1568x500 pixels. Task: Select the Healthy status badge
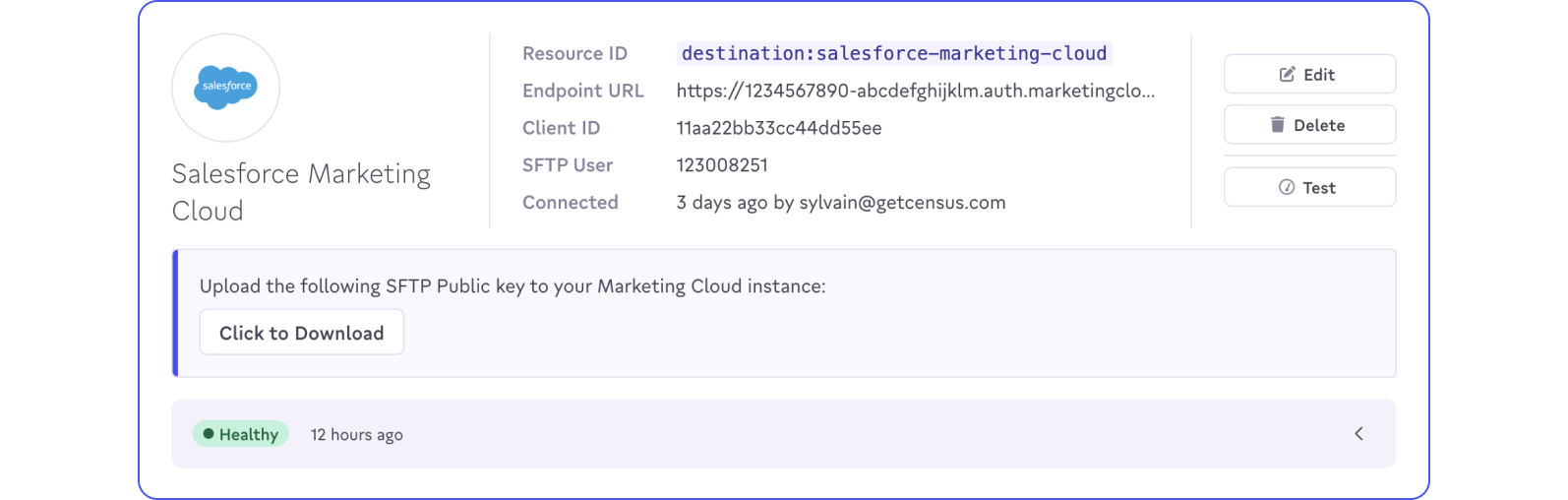[x=241, y=434]
